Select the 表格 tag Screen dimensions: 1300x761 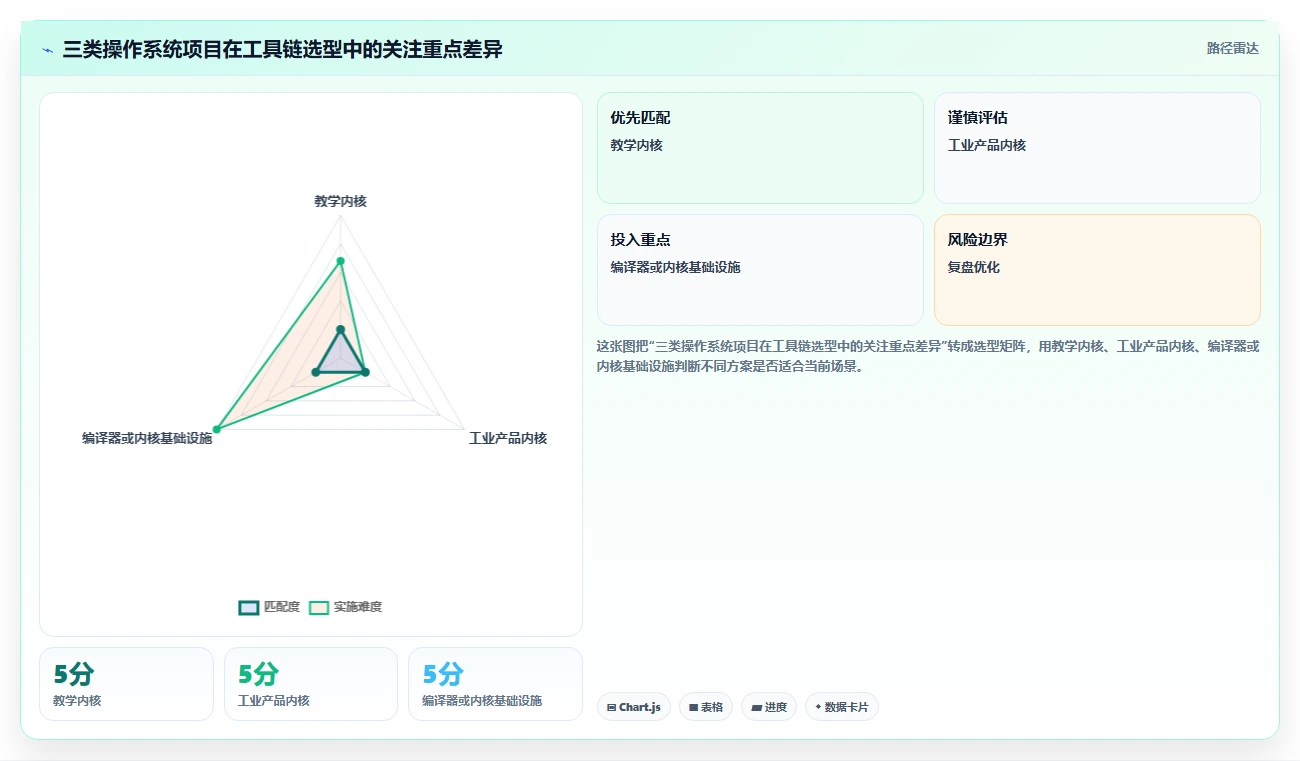coord(706,707)
